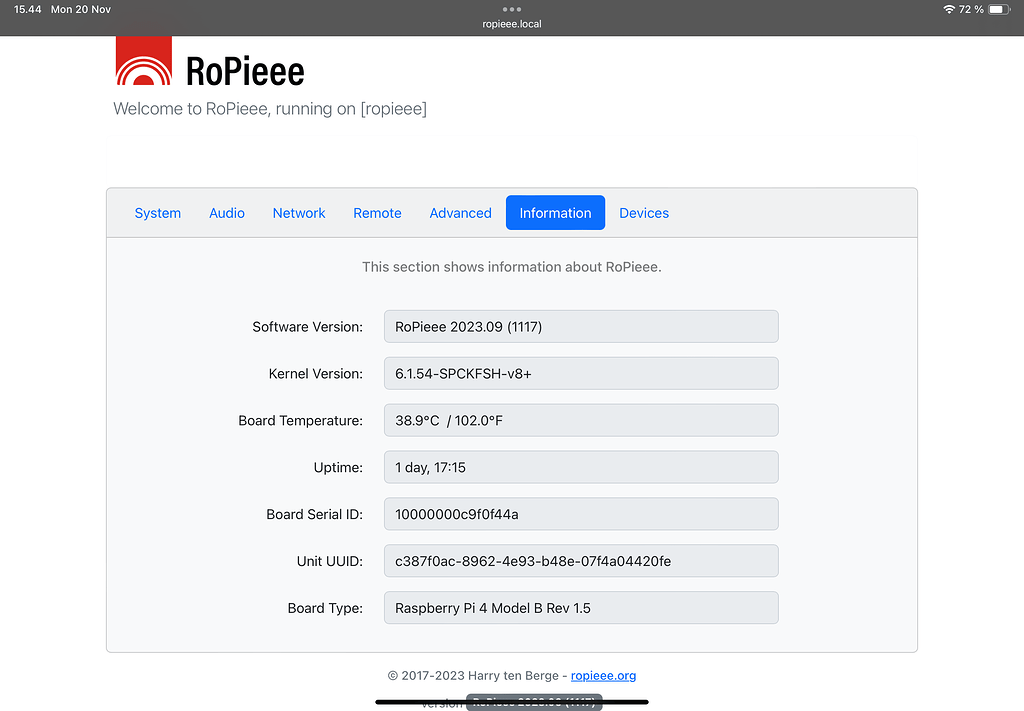Image resolution: width=1024 pixels, height=711 pixels.
Task: Switch to the Advanced tab
Action: pyautogui.click(x=460, y=212)
